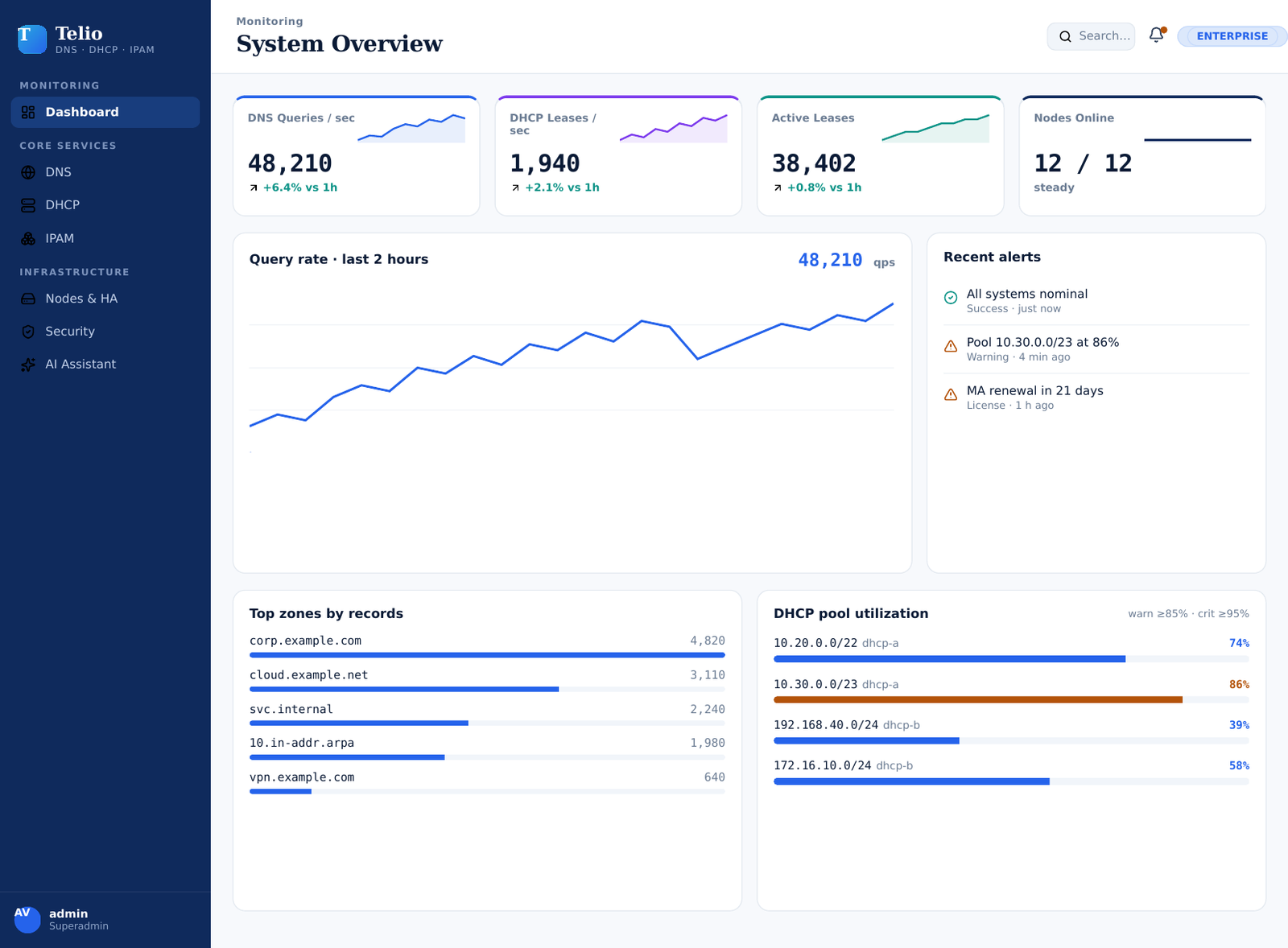Click the green Active Leases sparkline
The height and width of the screenshot is (948, 1288).
[x=935, y=128]
